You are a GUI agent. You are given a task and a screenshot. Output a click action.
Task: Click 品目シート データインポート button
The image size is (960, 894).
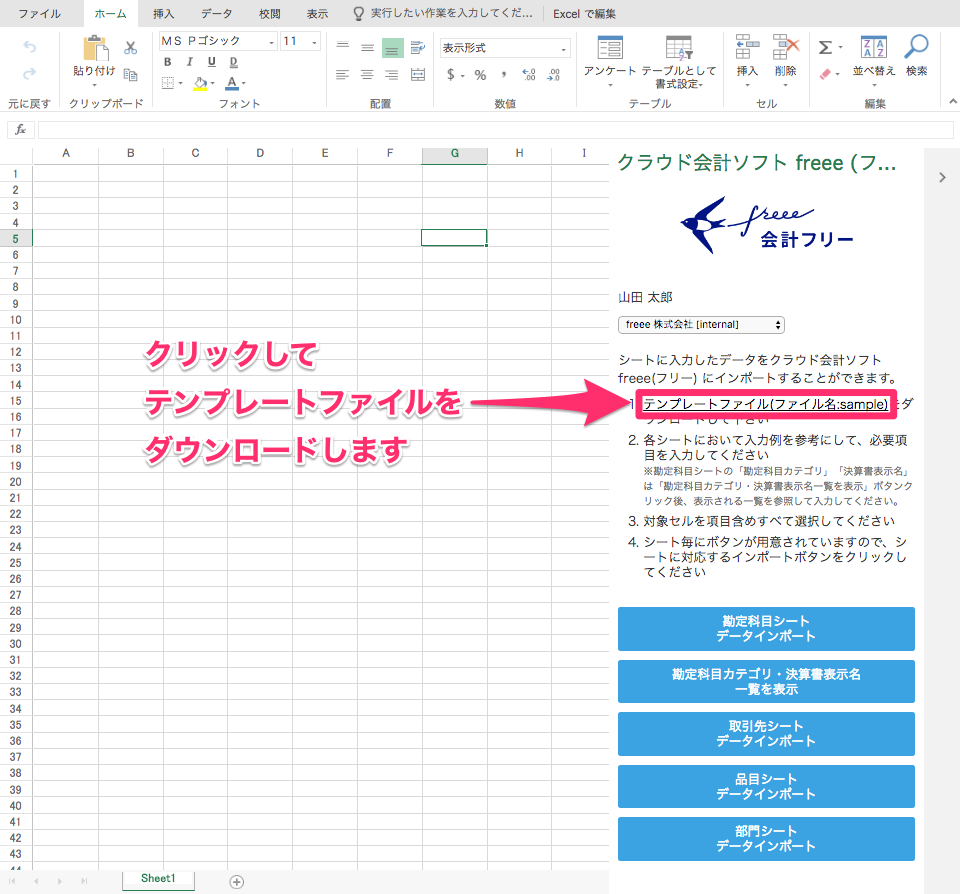point(767,786)
